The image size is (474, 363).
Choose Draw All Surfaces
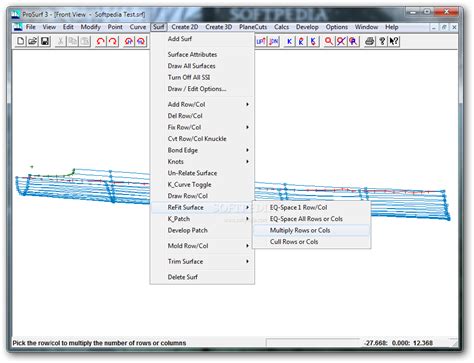point(202,66)
